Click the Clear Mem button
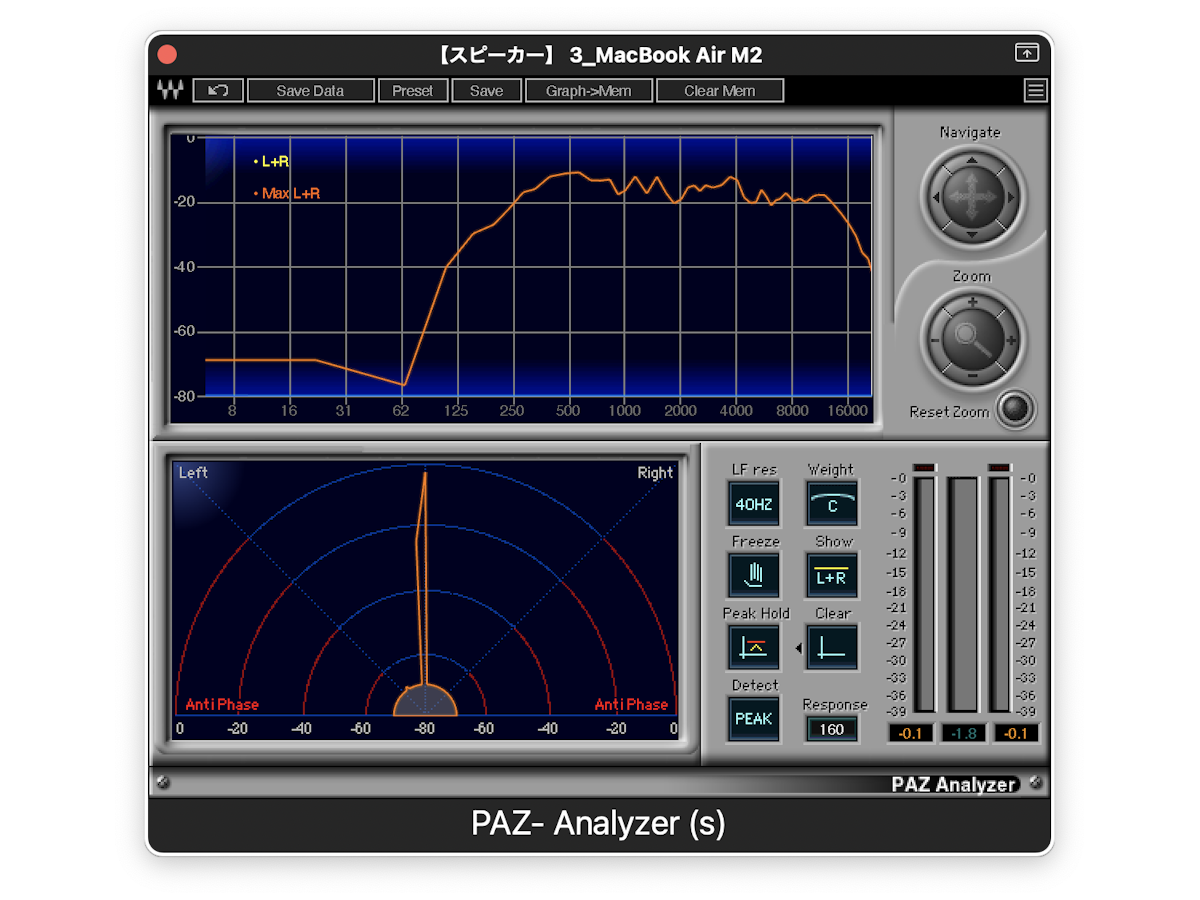The image size is (1200, 900). (x=719, y=90)
